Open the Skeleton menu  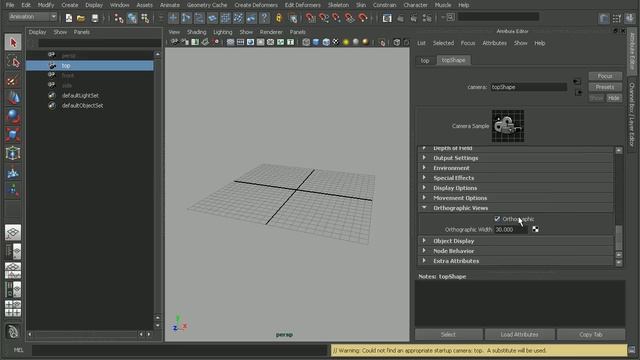click(x=338, y=5)
